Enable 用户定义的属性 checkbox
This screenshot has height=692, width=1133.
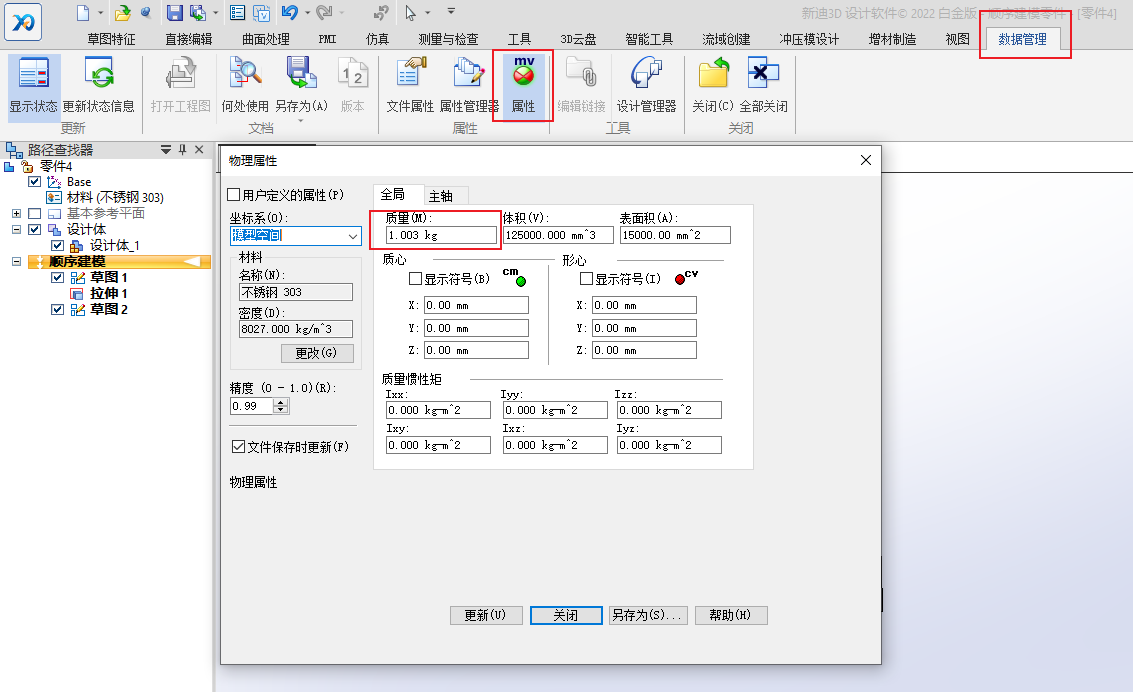(x=235, y=195)
